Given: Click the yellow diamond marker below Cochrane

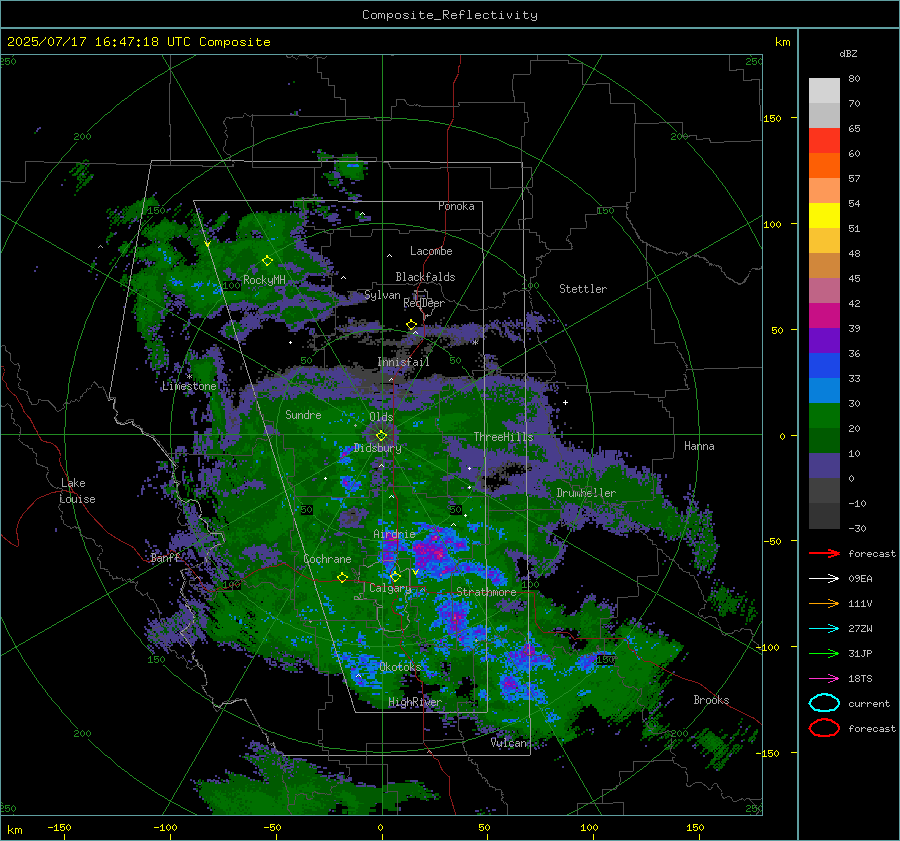Looking at the screenshot, I should click(x=343, y=577).
